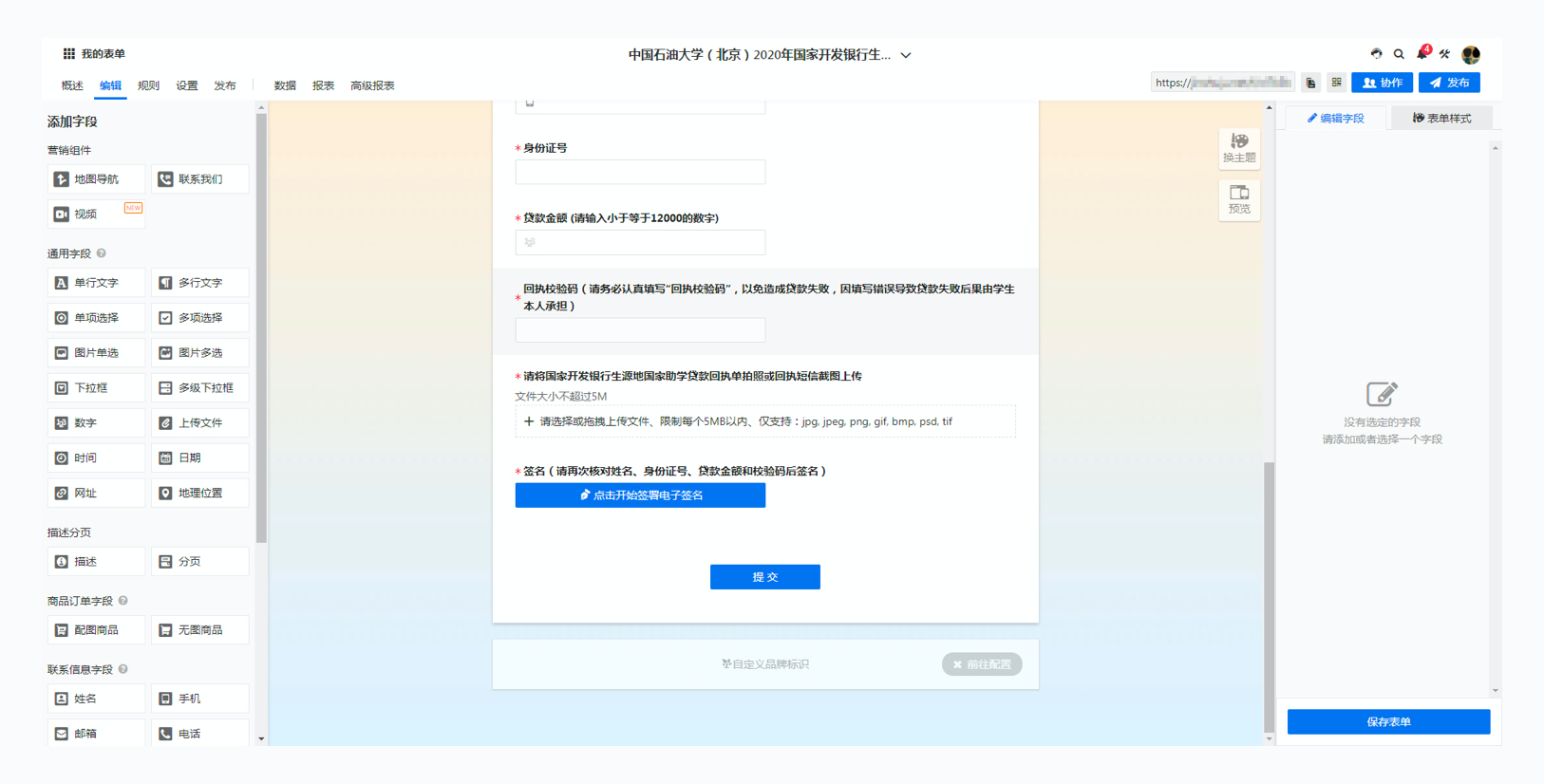Click the support headset icon

[x=1376, y=54]
